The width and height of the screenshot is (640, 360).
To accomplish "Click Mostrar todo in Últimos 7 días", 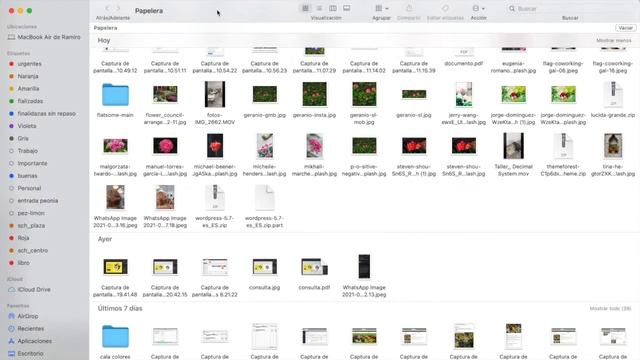I will (x=610, y=309).
